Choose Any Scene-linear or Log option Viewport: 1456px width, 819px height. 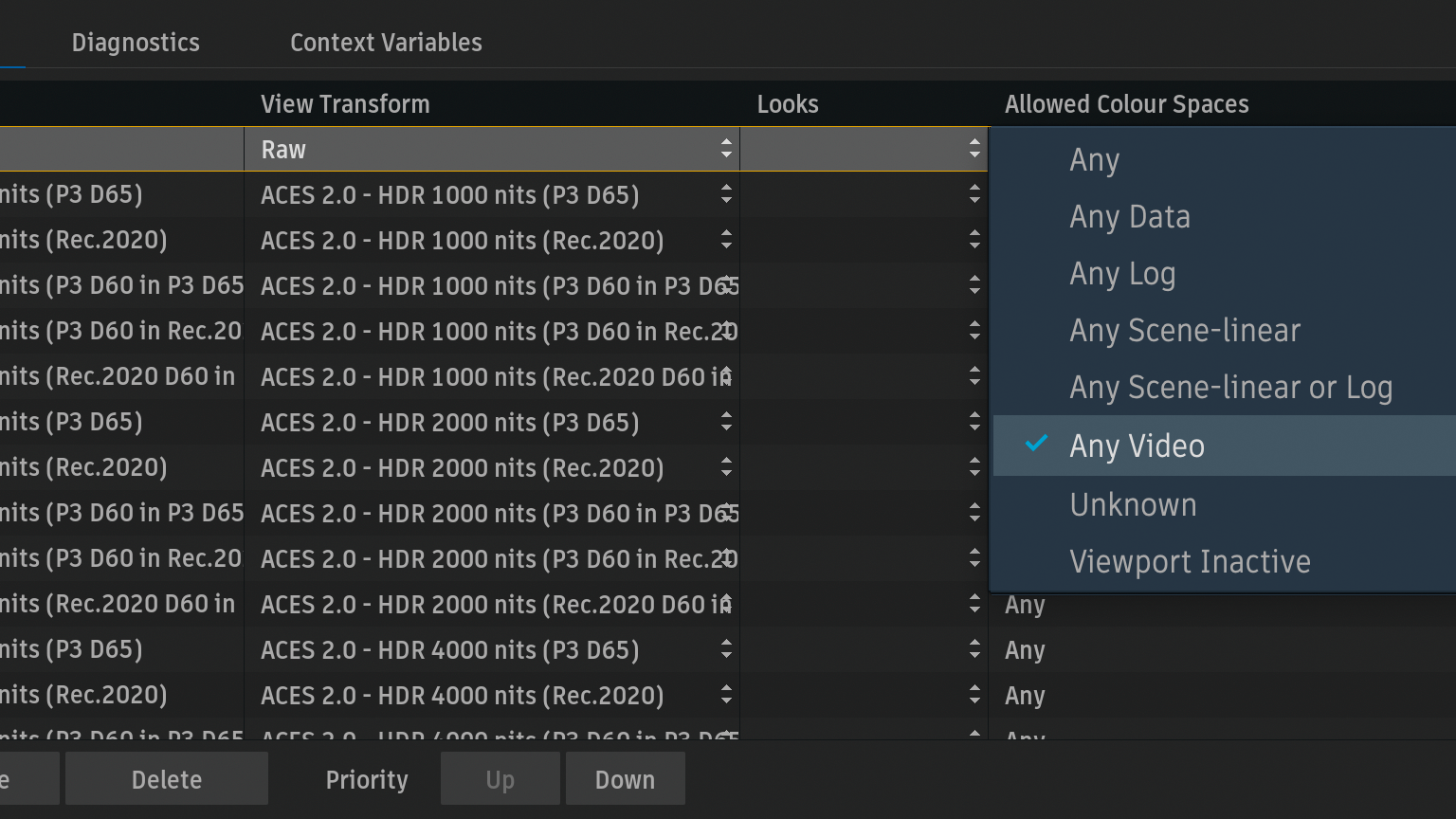tap(1225, 388)
